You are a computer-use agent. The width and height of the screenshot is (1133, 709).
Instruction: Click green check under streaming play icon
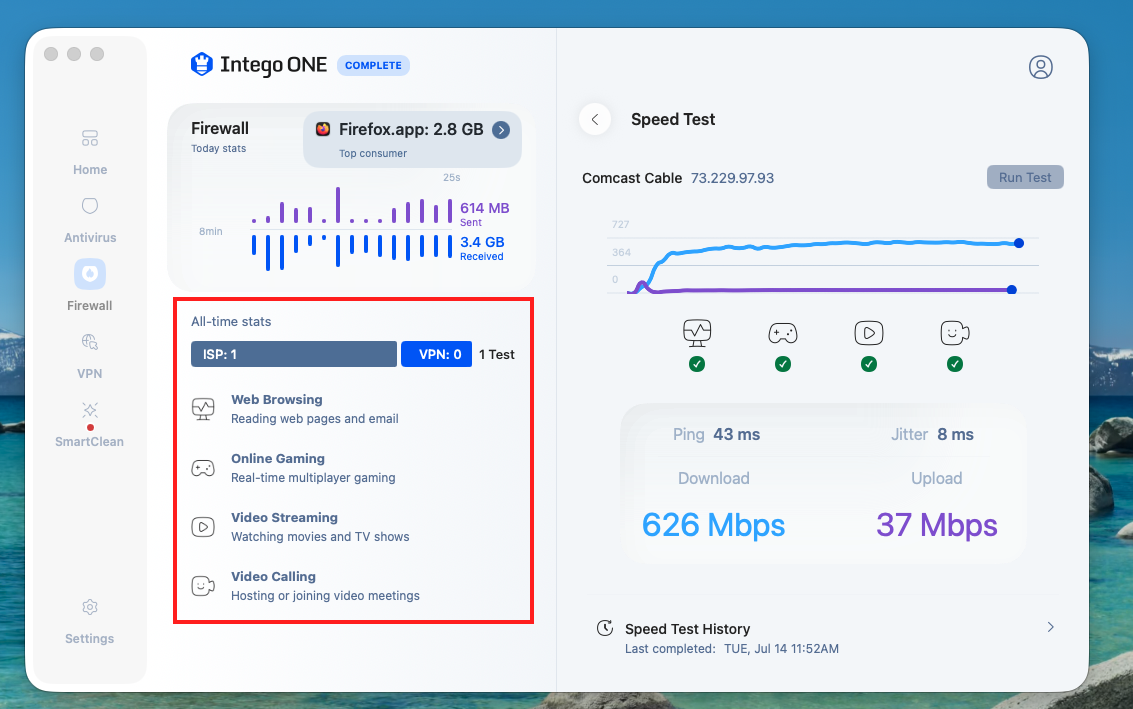tap(869, 364)
